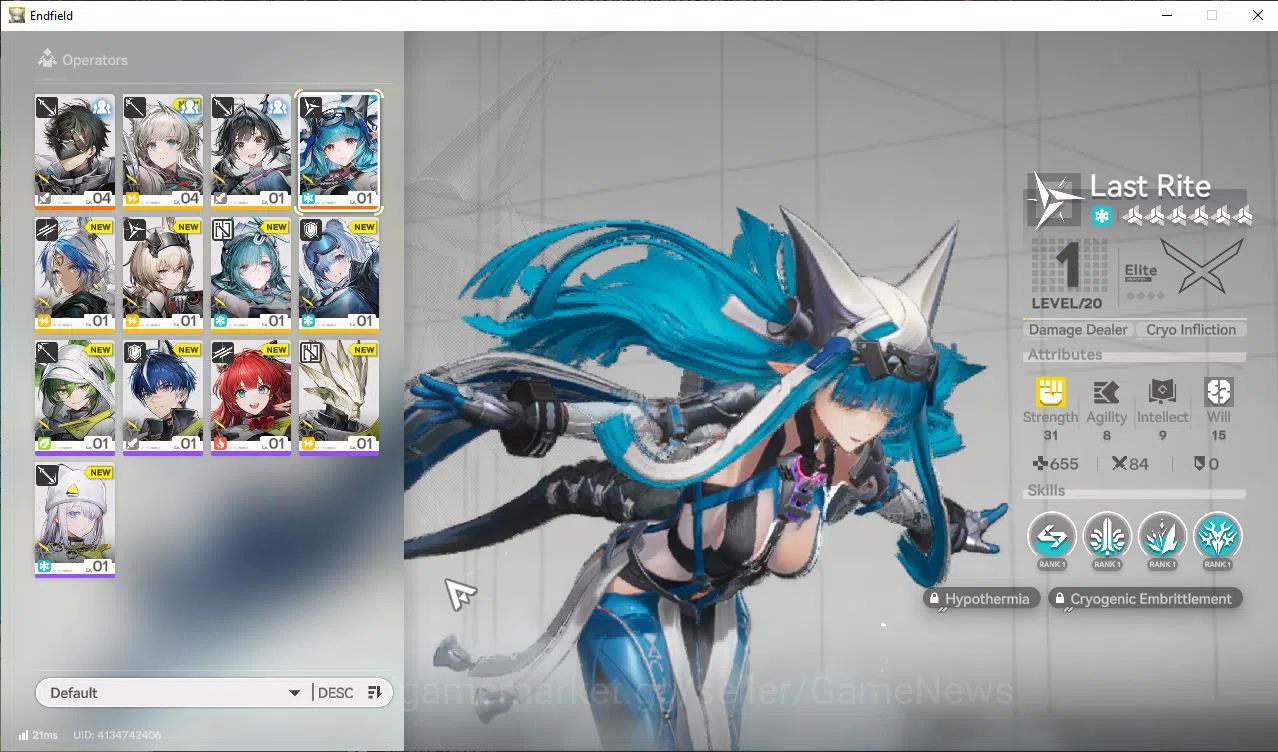
Task: Select the blue-haired Last Rite operator card
Action: tap(339, 151)
